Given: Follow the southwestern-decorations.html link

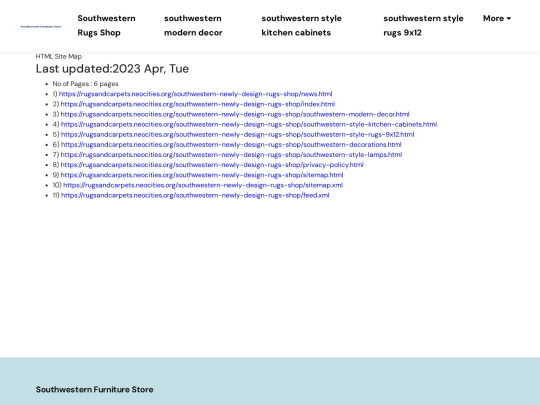Looking at the screenshot, I should (231, 145).
